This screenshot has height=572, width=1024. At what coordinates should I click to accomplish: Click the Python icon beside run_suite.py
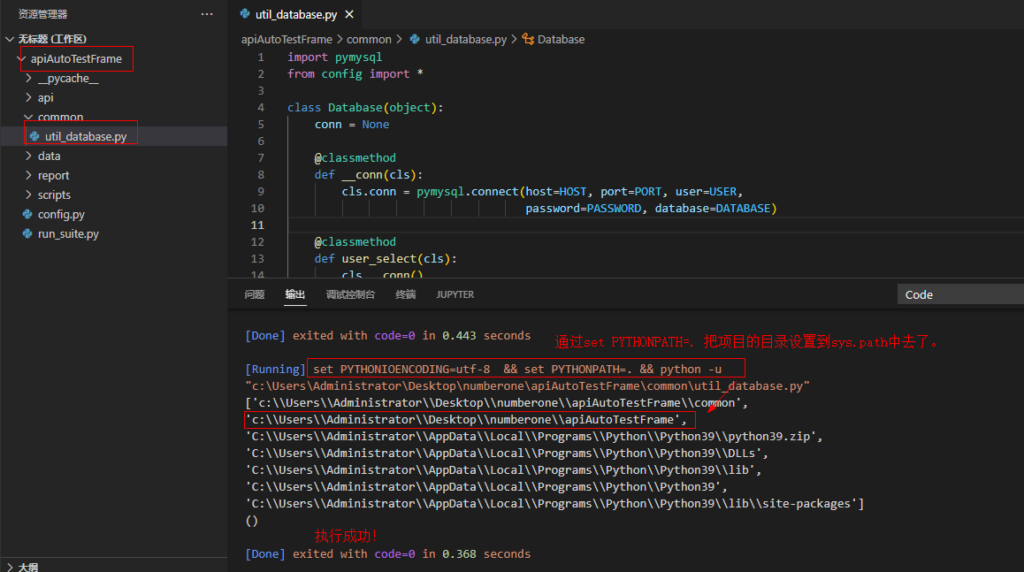[28, 234]
